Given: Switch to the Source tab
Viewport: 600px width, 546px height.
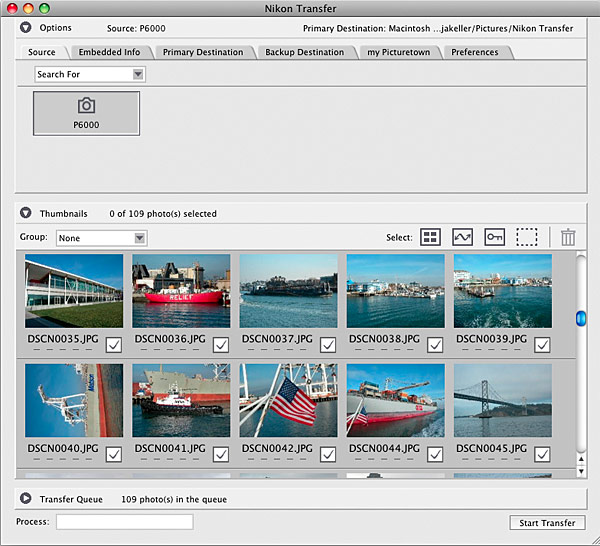Looking at the screenshot, I should (42, 52).
